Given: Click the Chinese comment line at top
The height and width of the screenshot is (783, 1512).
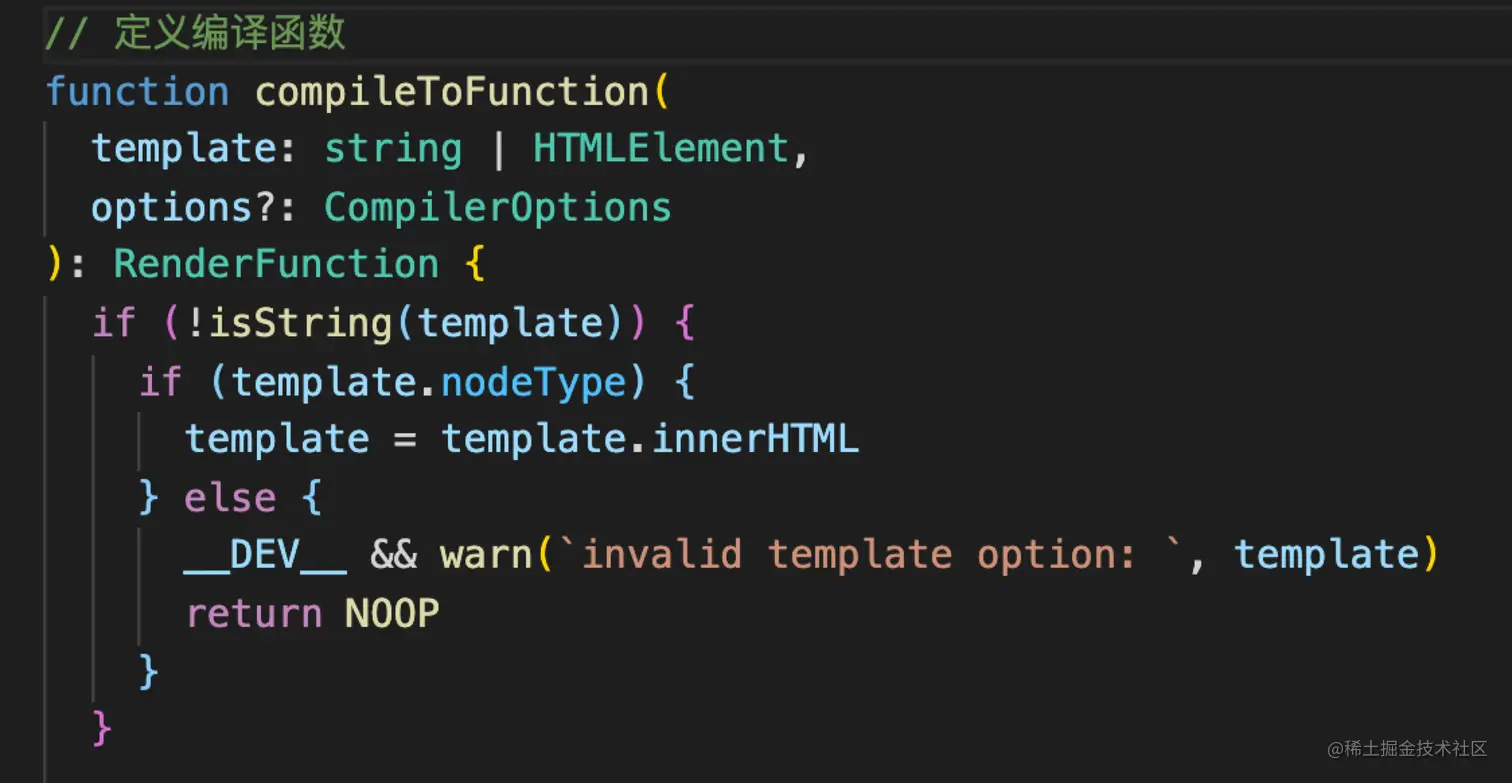Looking at the screenshot, I should point(195,33).
